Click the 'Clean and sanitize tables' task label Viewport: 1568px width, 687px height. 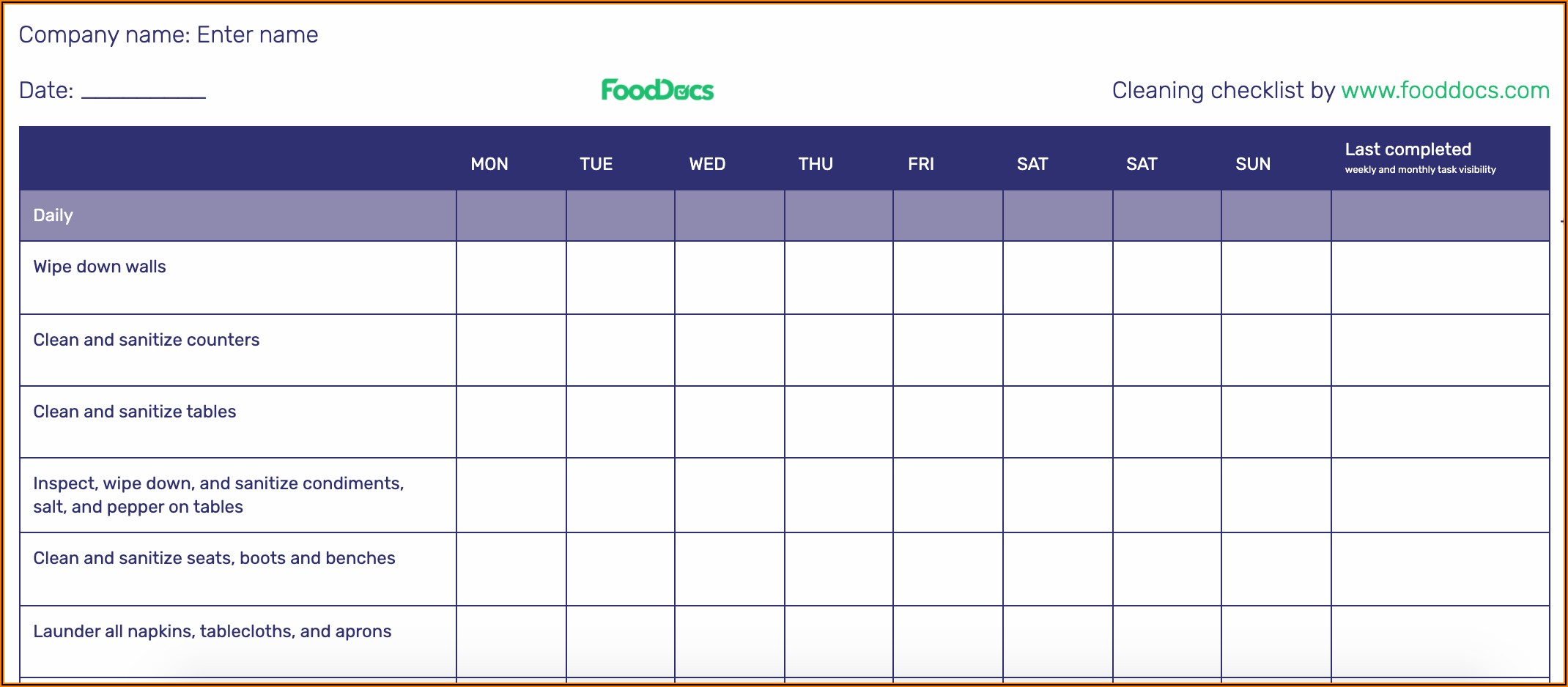(135, 412)
